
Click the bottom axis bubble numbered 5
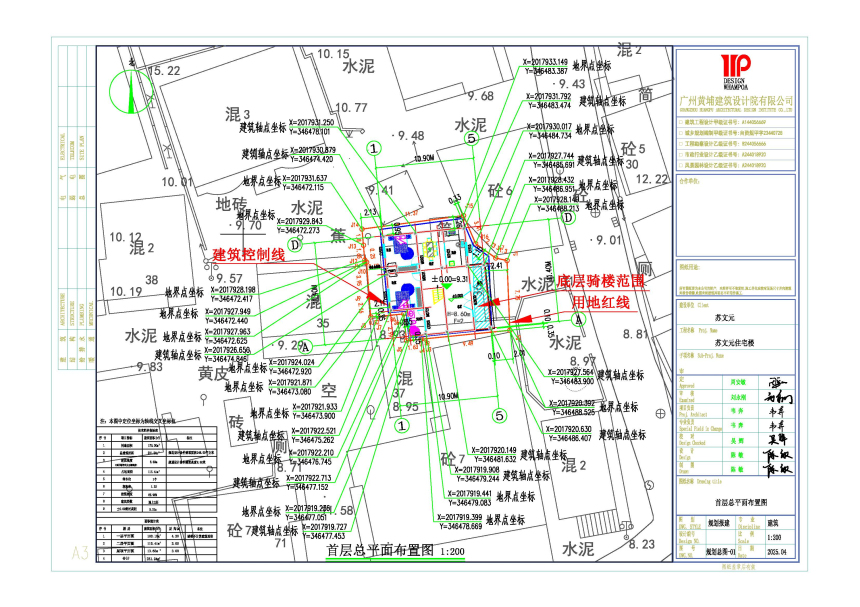pyautogui.click(x=499, y=416)
